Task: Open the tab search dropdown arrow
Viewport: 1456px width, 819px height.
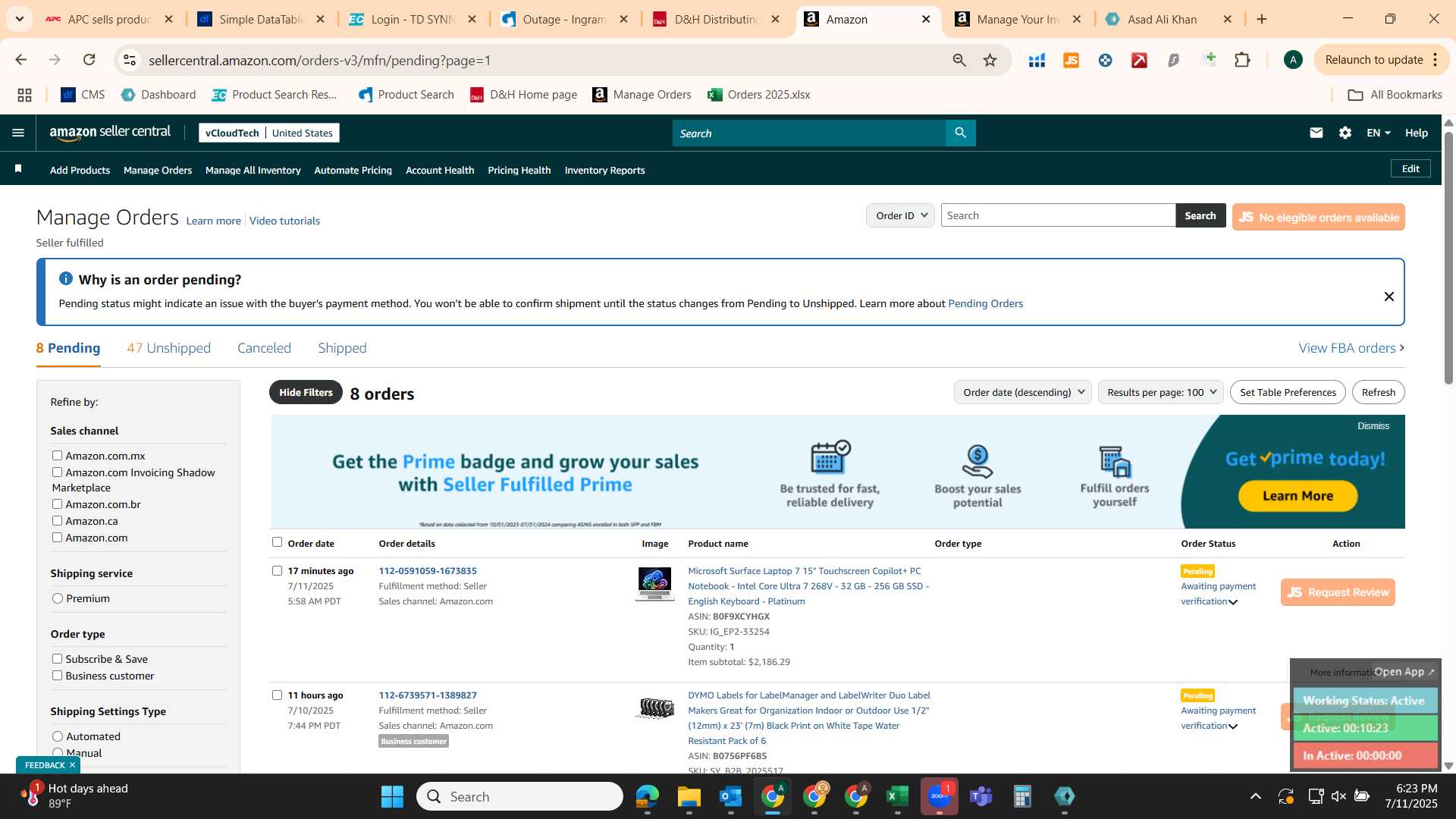Action: pos(19,19)
